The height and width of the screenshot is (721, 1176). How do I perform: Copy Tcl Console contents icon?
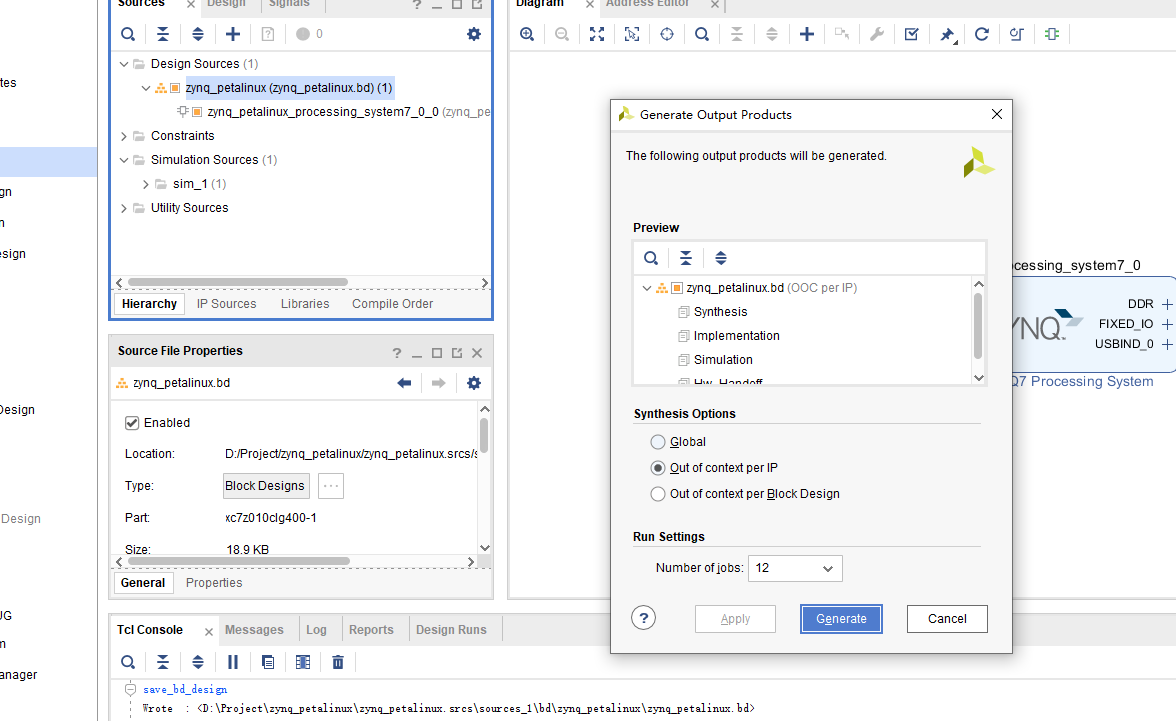pos(268,662)
